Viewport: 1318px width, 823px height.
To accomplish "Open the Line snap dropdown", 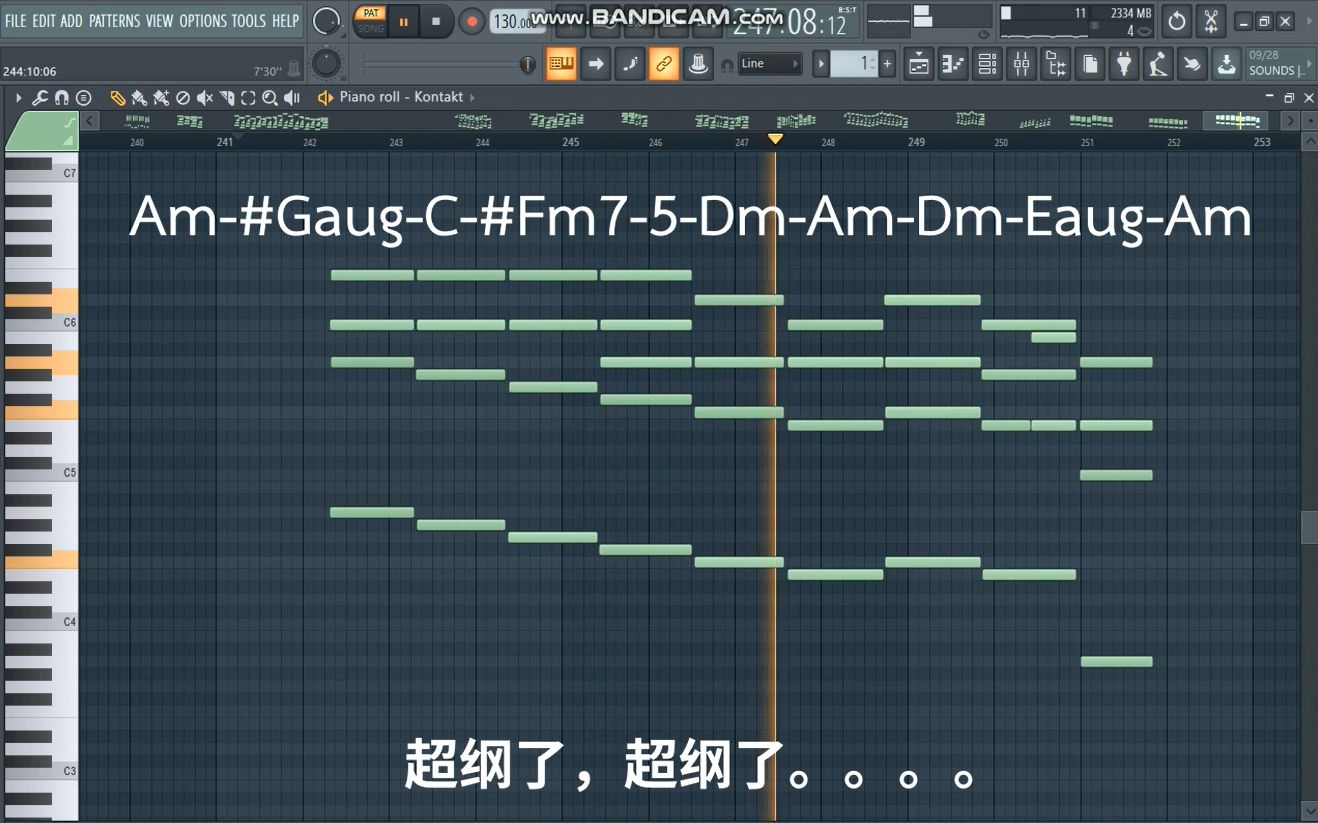I will [x=769, y=64].
